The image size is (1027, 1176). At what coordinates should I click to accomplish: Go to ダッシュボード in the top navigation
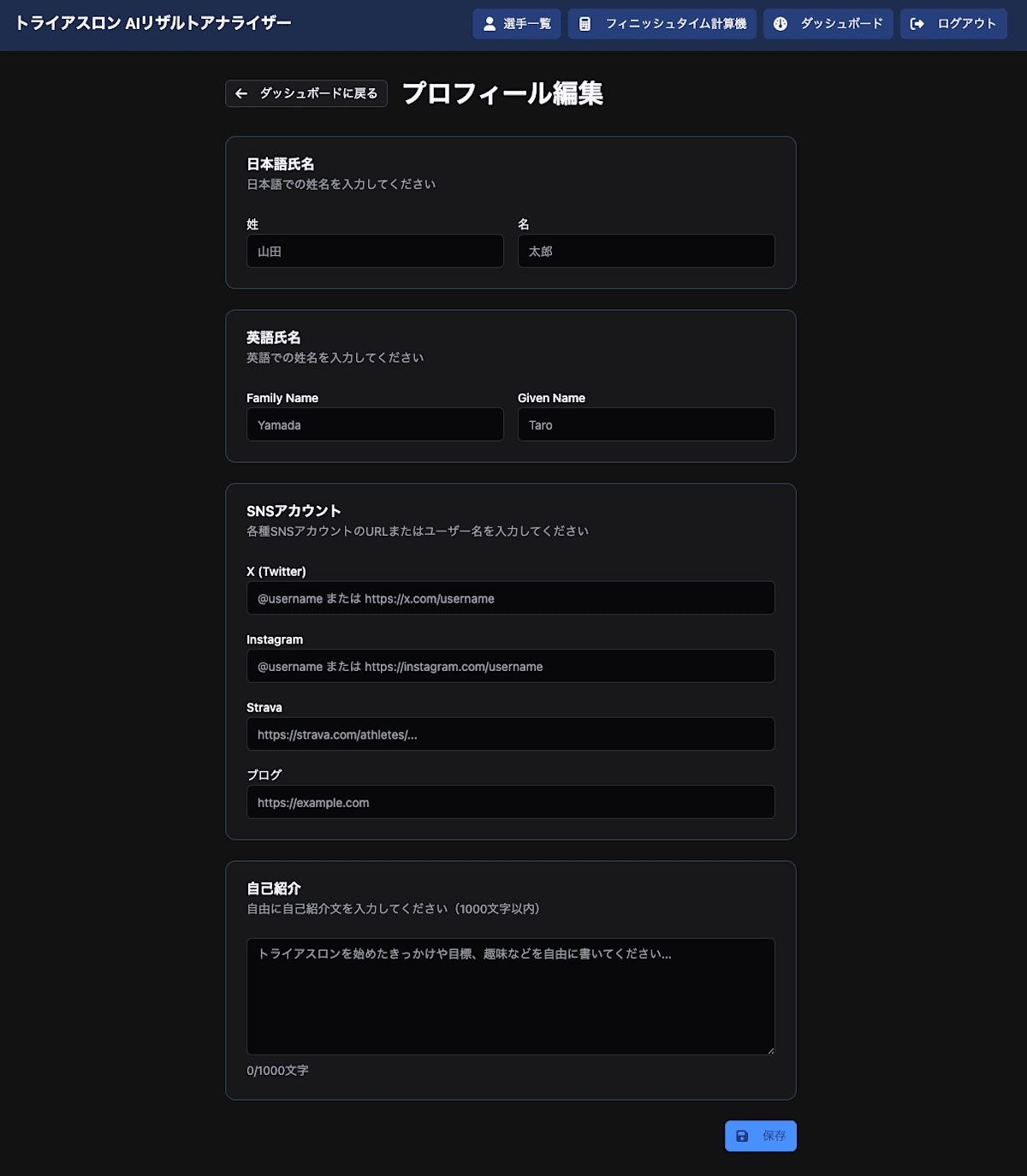(828, 24)
